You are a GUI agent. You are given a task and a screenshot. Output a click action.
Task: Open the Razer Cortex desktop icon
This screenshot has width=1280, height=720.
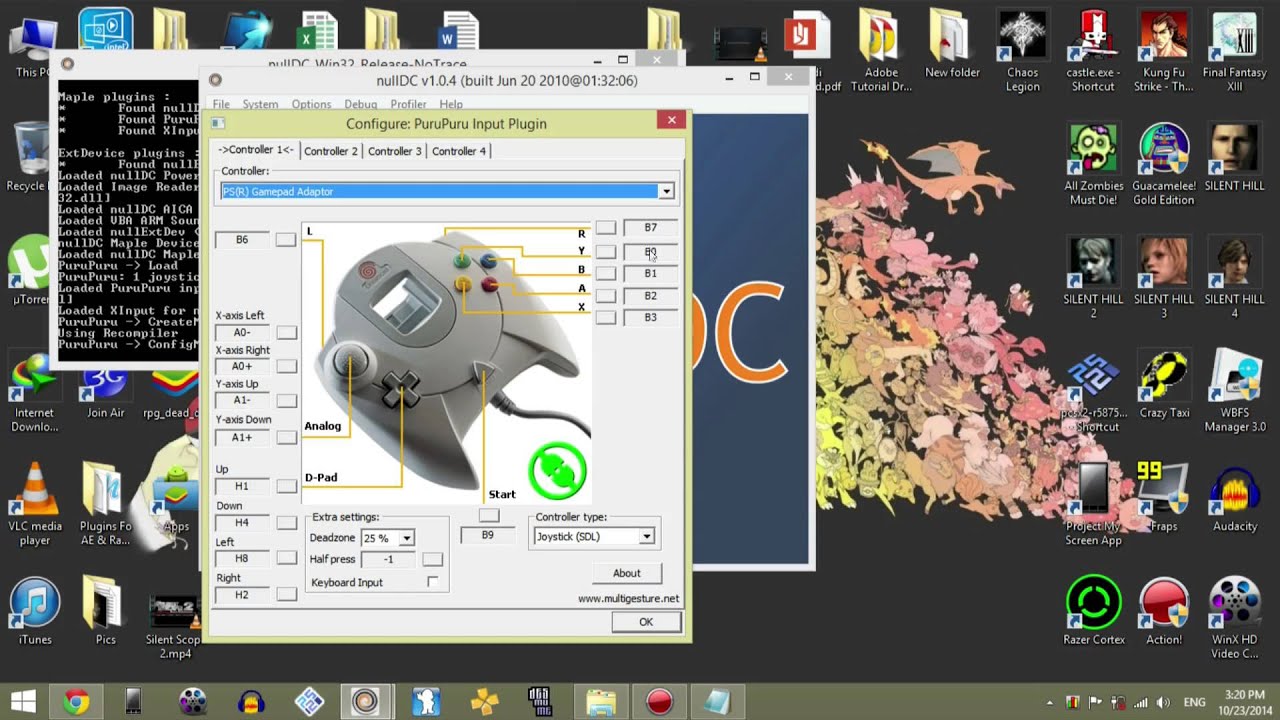[x=1093, y=611]
